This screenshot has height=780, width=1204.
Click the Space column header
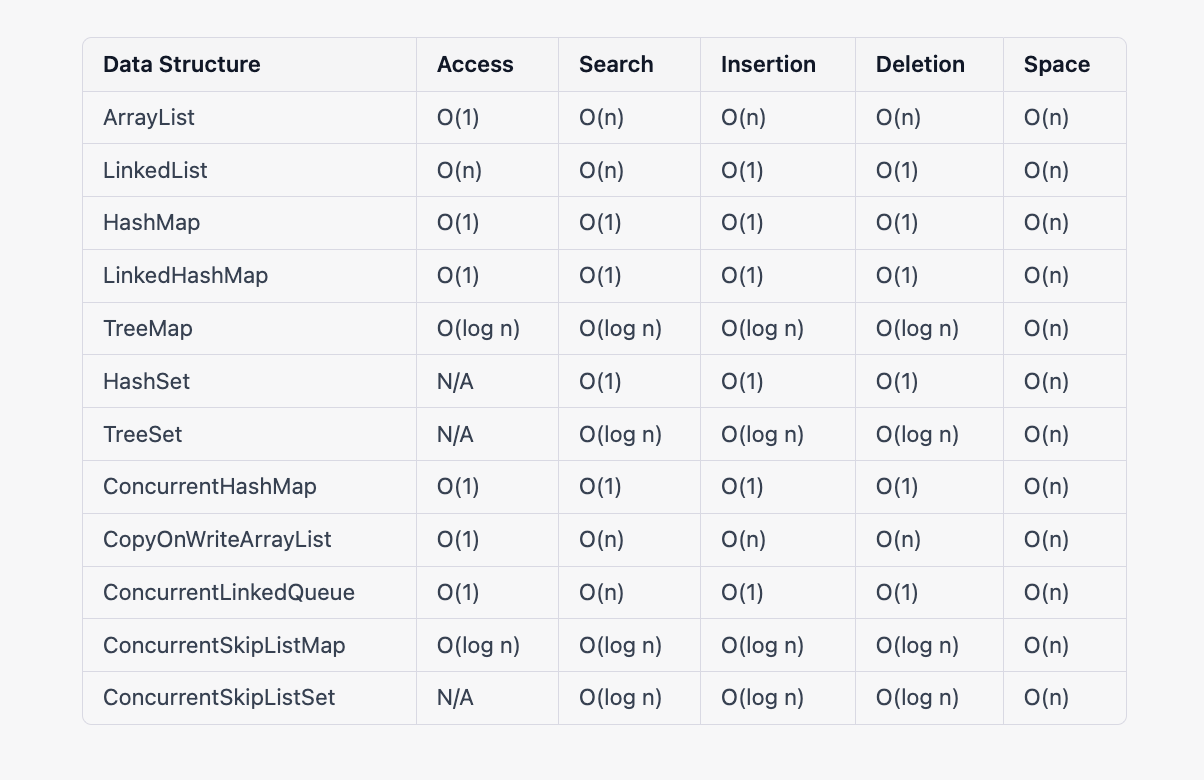click(1056, 65)
